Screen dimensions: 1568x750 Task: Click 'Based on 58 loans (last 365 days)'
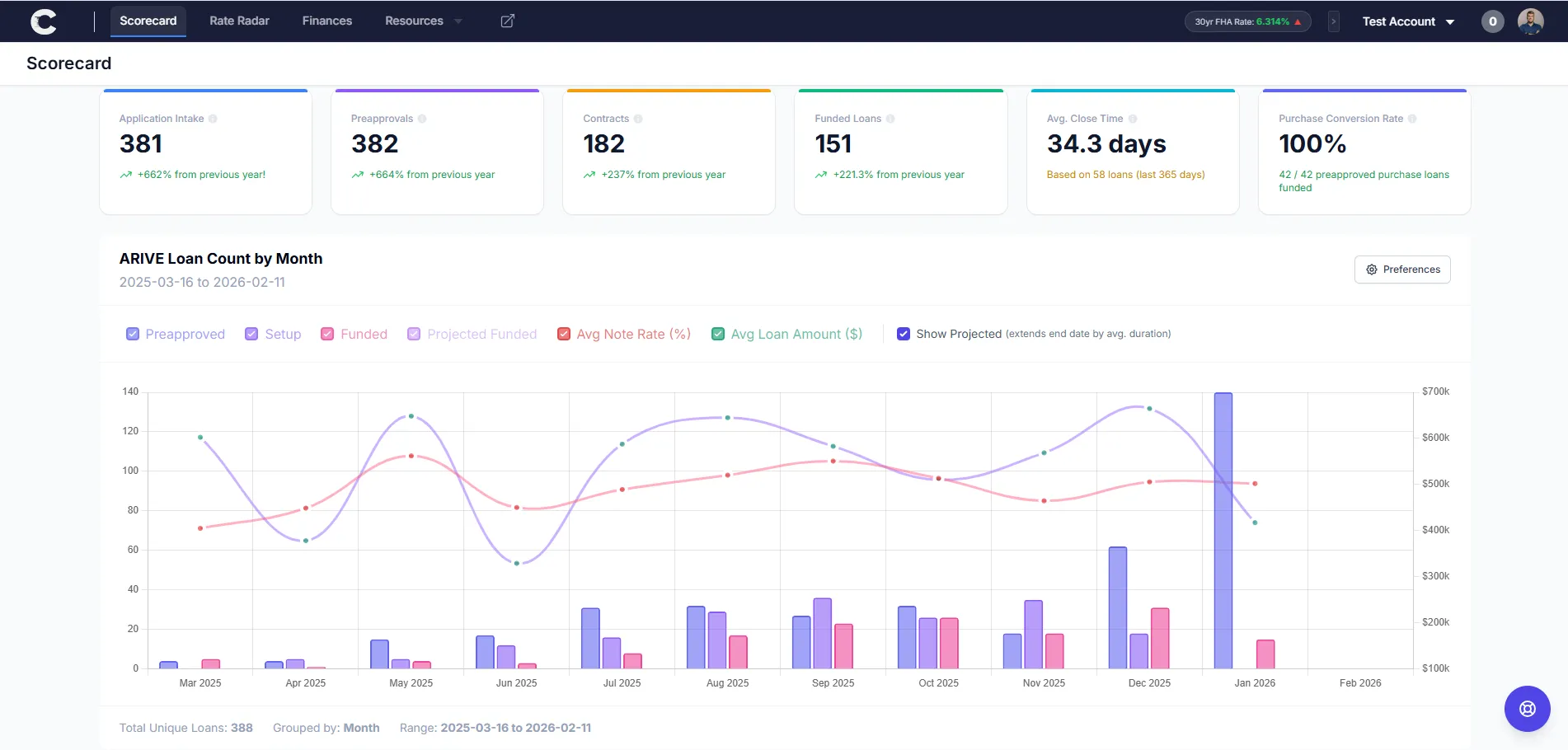(1125, 175)
